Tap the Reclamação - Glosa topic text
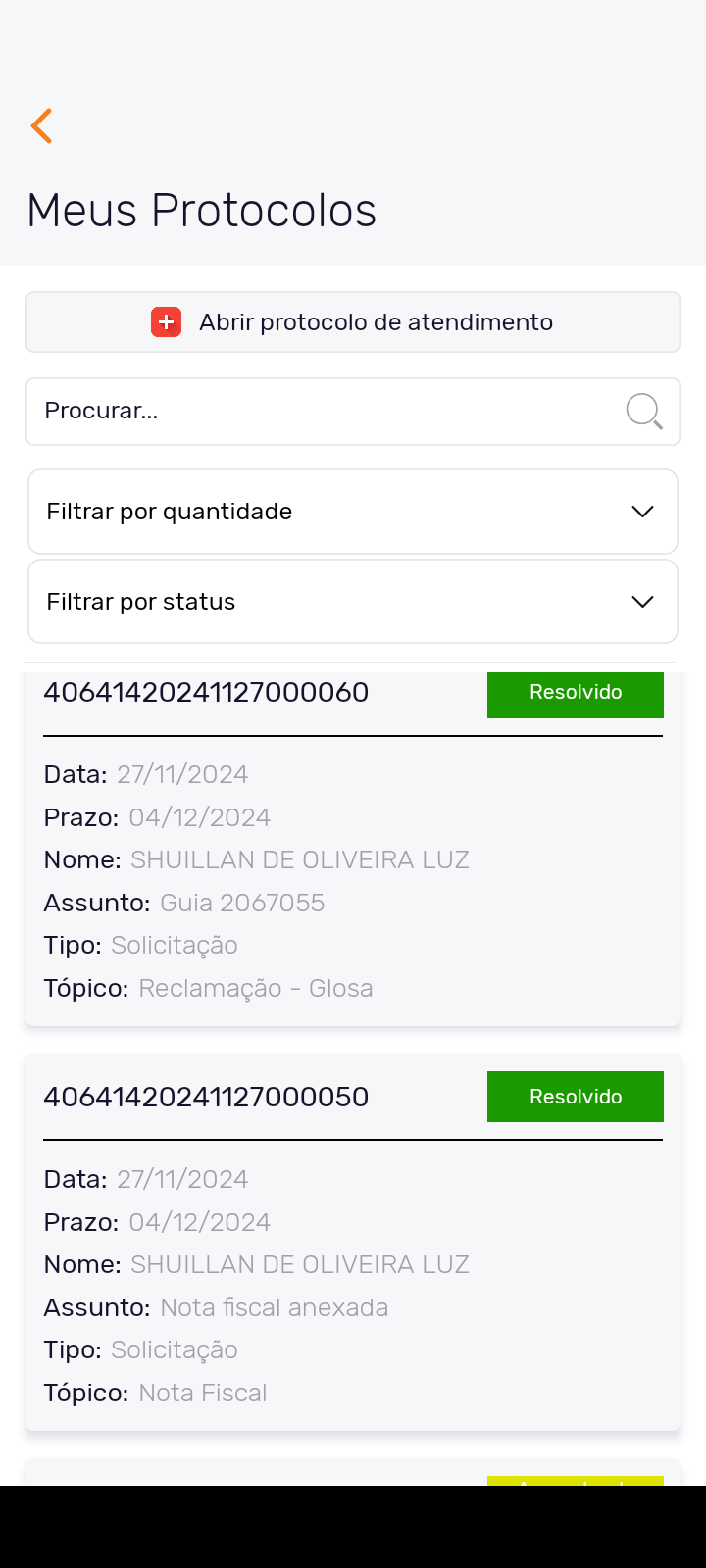 (255, 988)
